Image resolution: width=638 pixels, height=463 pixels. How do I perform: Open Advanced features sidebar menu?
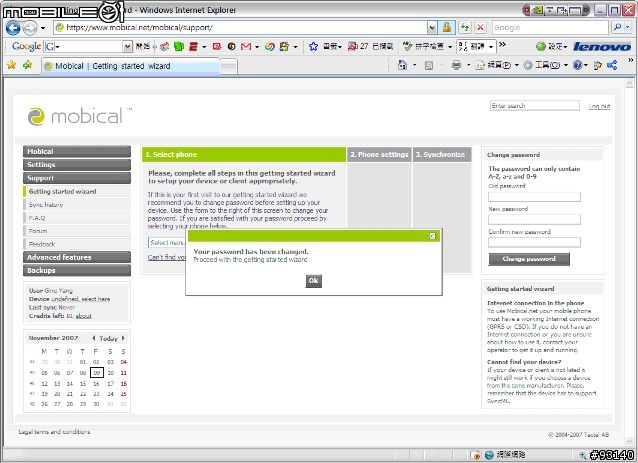point(77,258)
